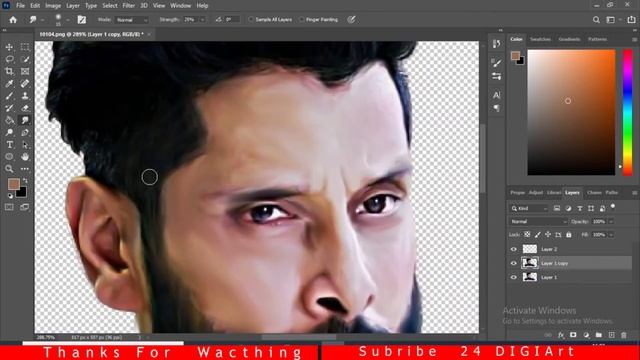Open the search magnifier in top right
This screenshot has width=640, height=360.
pos(596,20)
